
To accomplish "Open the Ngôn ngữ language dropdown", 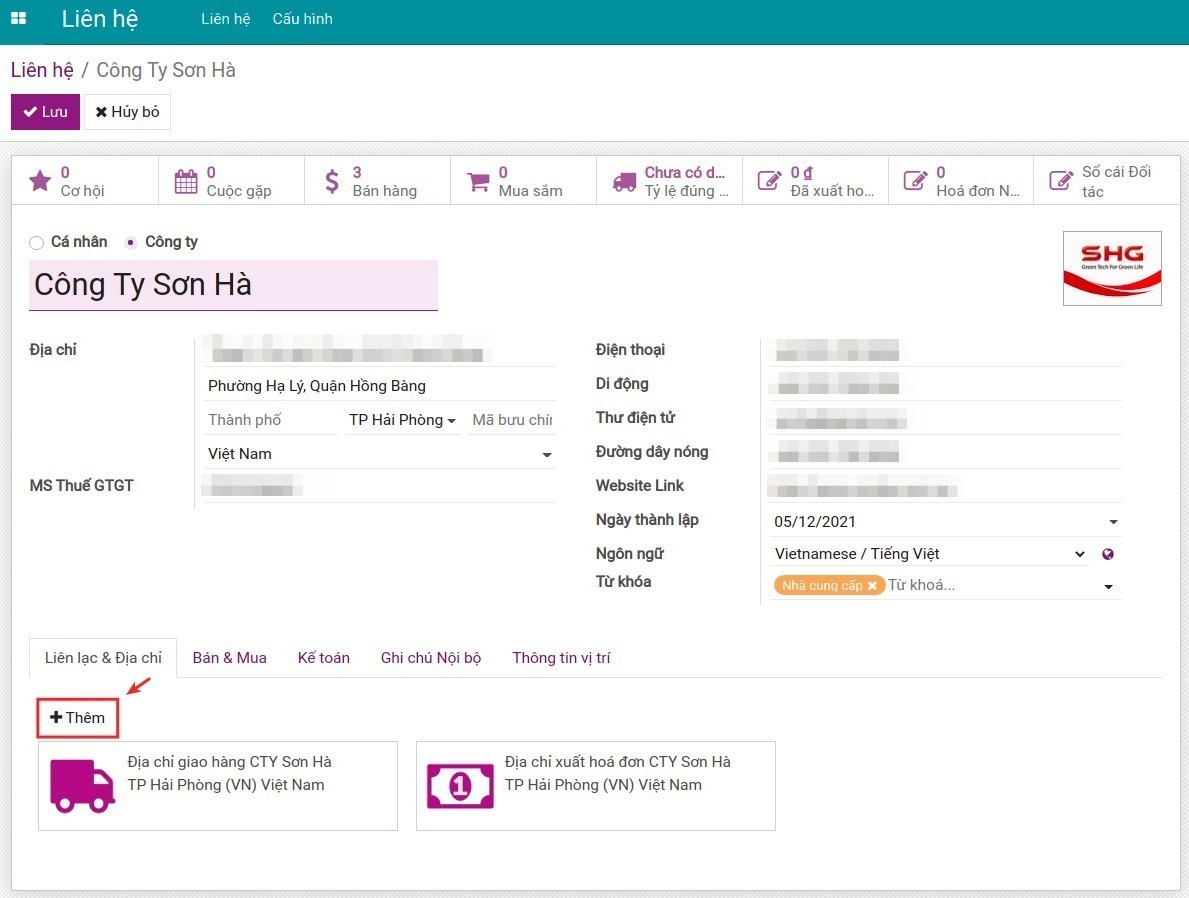I will (930, 554).
